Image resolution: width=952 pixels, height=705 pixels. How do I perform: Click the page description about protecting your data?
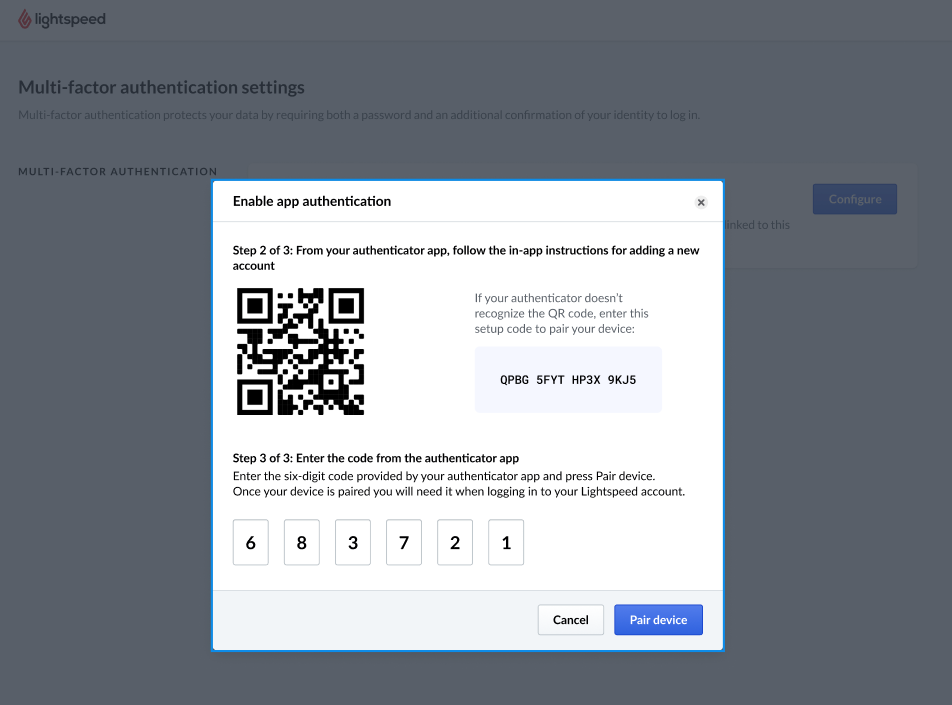359,115
